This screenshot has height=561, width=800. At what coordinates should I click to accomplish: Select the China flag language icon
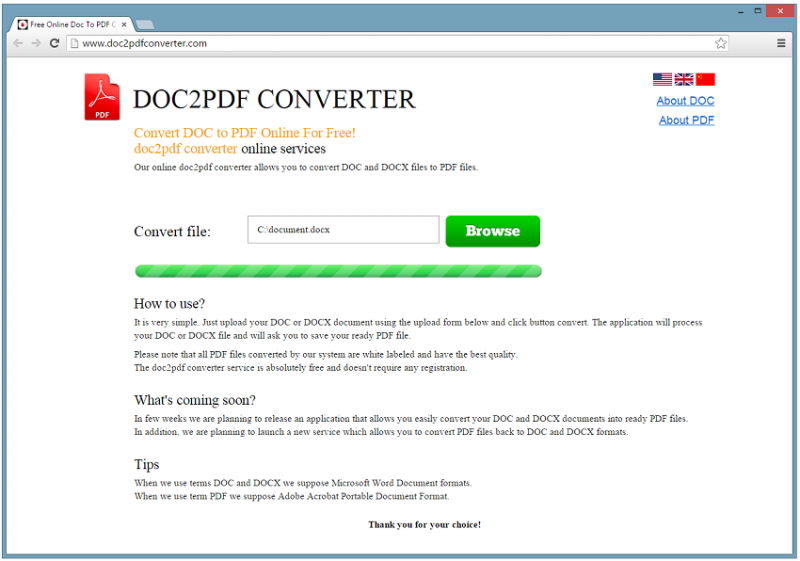[x=706, y=80]
